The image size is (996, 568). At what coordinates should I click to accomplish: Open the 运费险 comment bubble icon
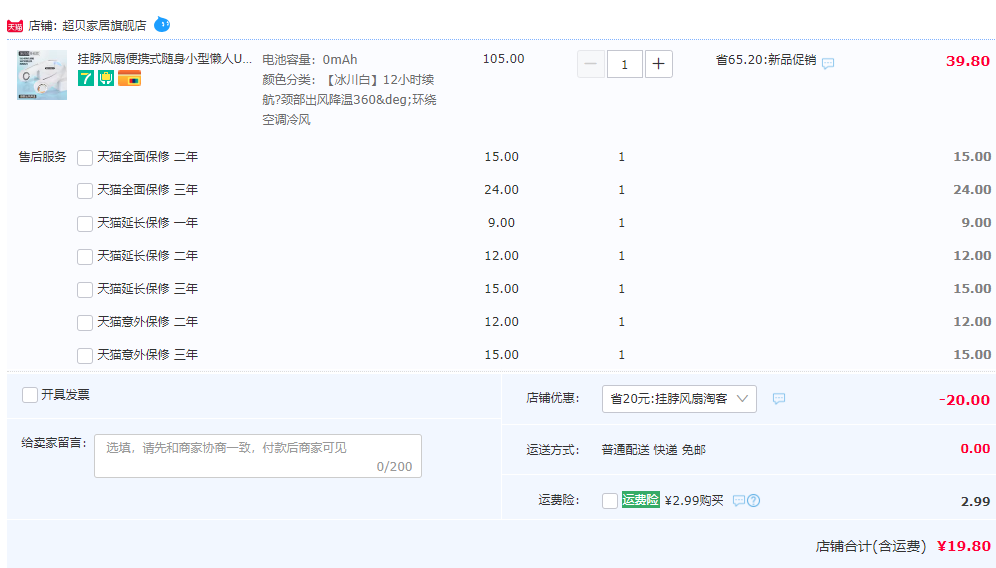pos(738,501)
